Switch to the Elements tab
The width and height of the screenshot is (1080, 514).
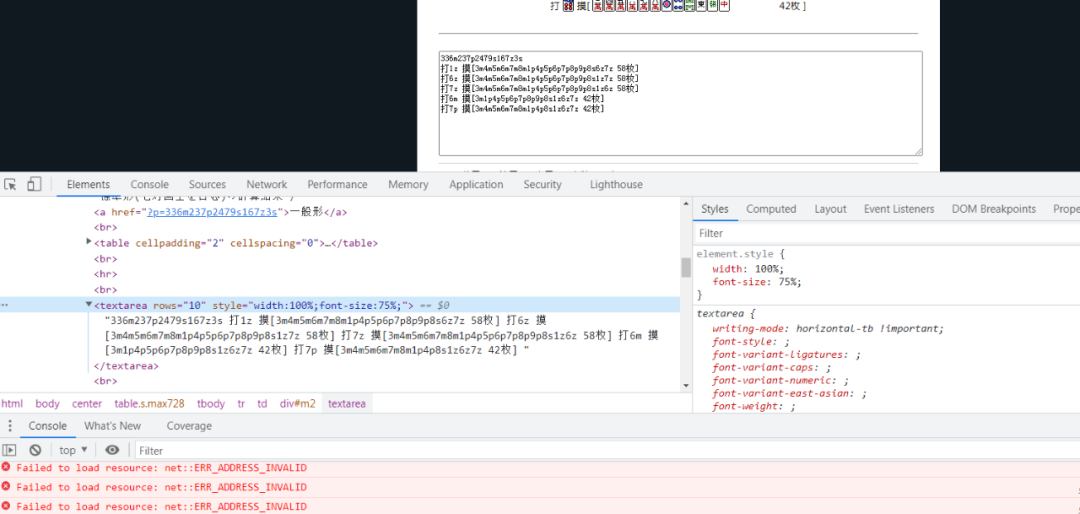[88, 184]
